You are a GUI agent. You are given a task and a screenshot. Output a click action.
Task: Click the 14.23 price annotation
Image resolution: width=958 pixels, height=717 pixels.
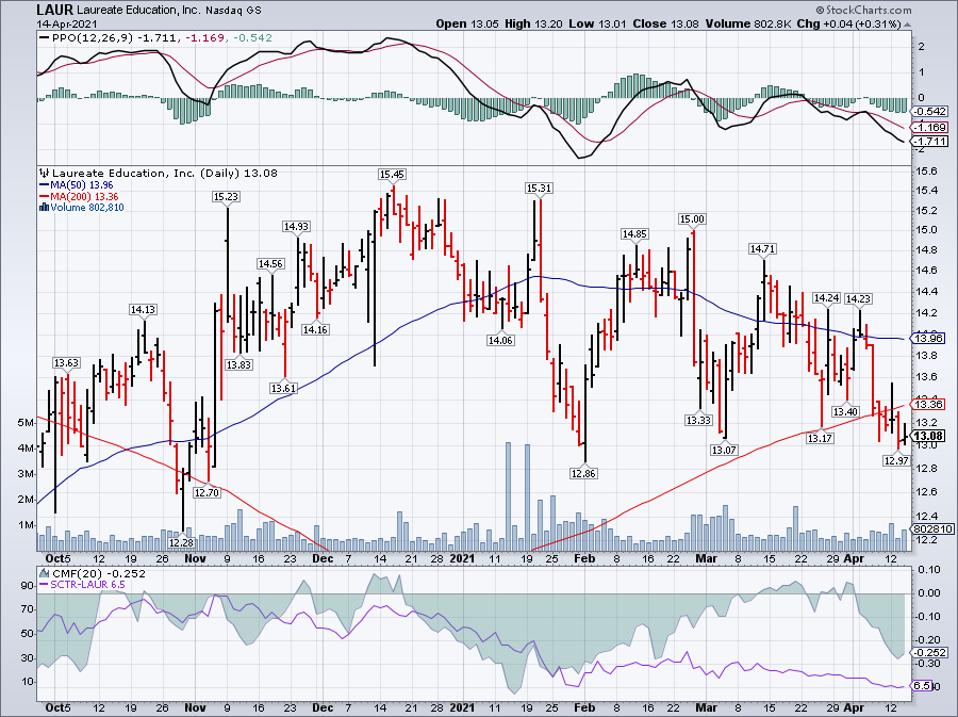click(858, 299)
